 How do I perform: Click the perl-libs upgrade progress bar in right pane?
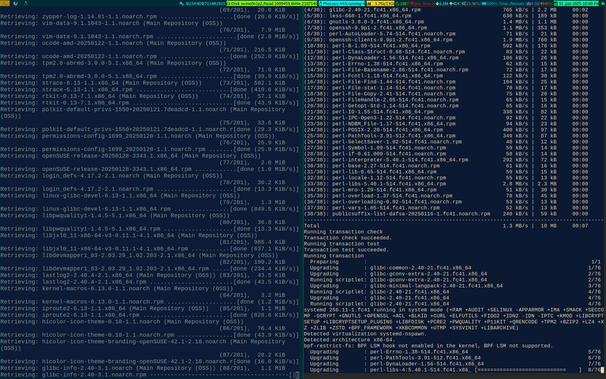(529, 370)
